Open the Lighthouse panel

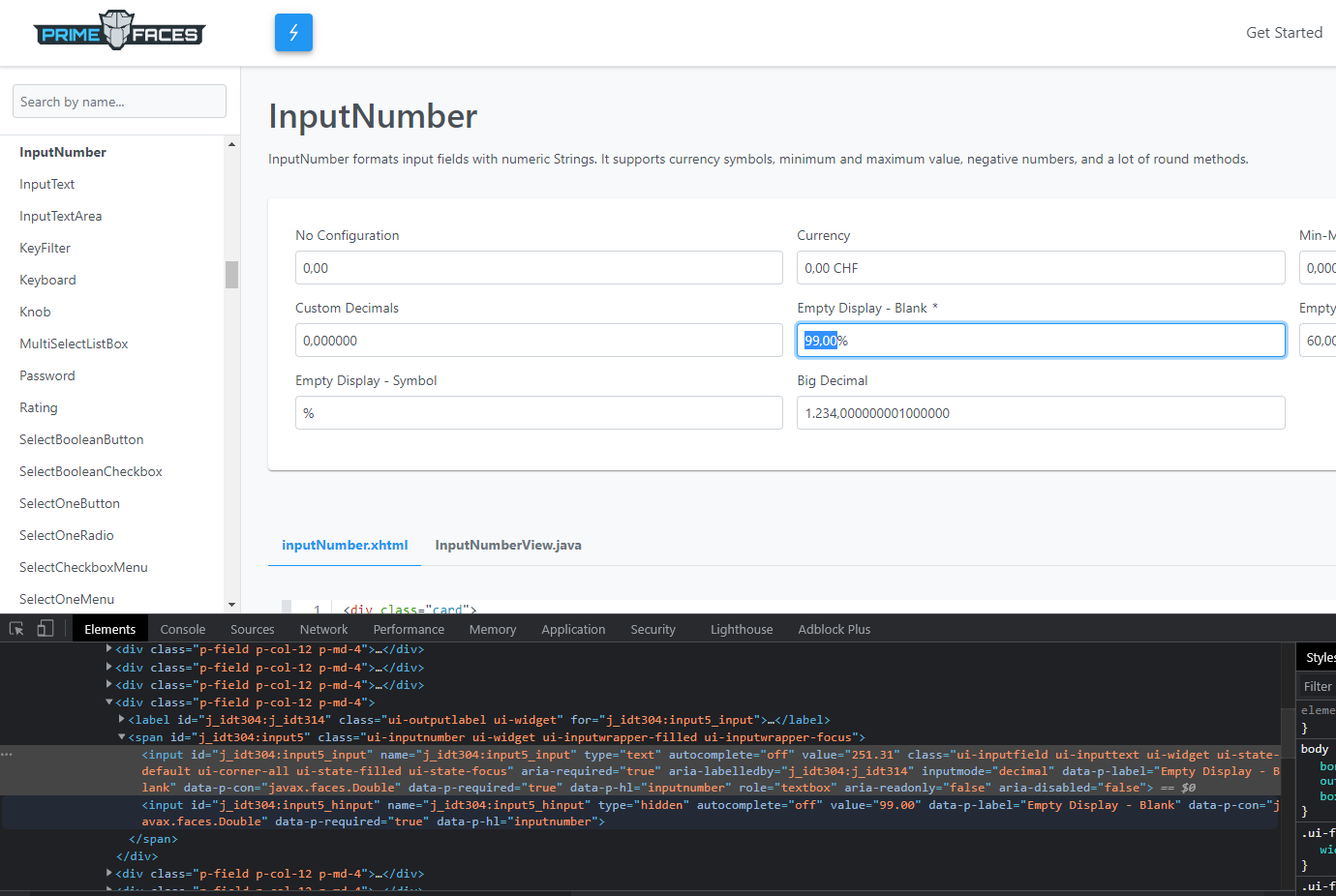click(x=741, y=629)
